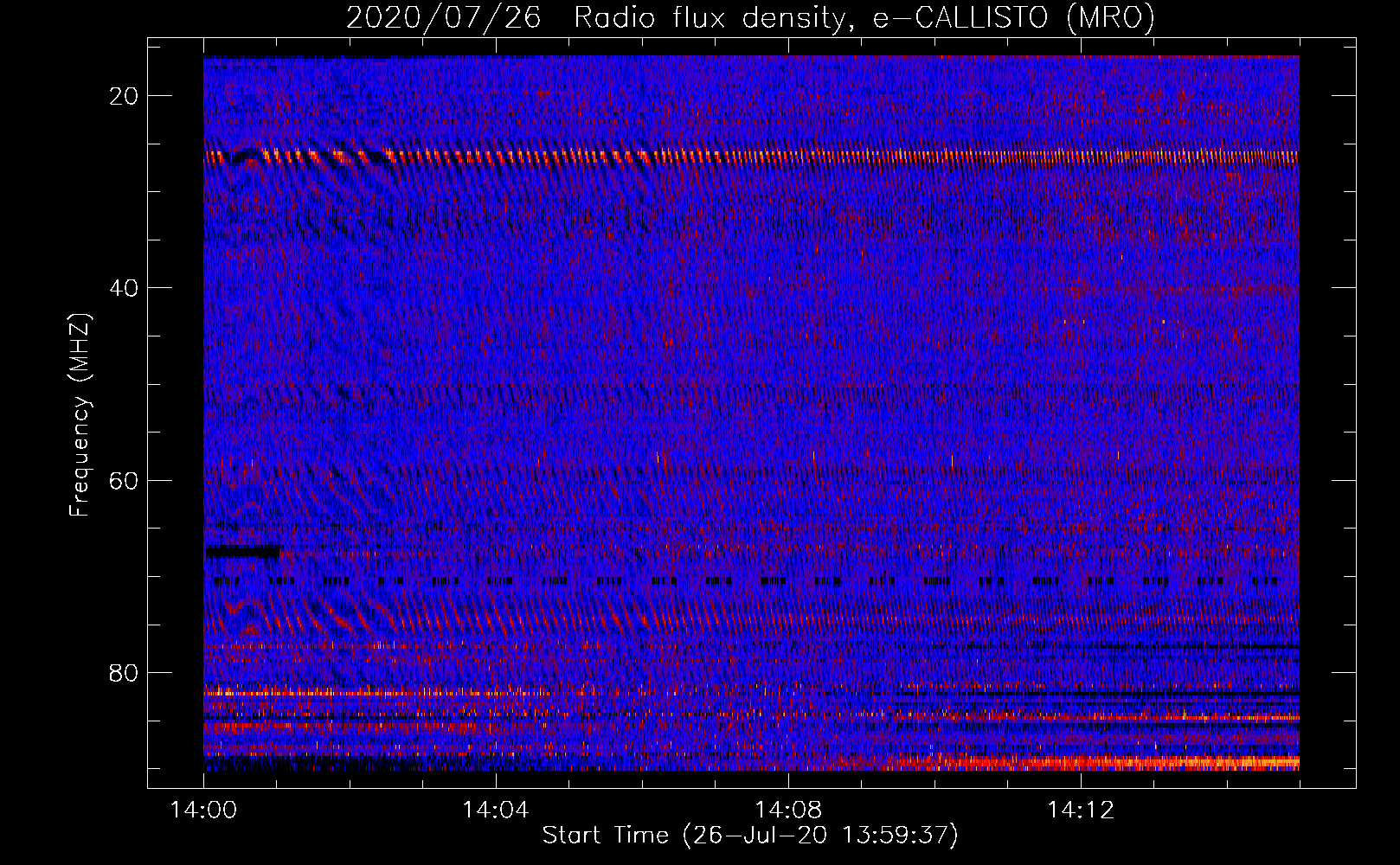Click the '14:08' time tick label
The width and height of the screenshot is (1400, 865).
tap(788, 811)
